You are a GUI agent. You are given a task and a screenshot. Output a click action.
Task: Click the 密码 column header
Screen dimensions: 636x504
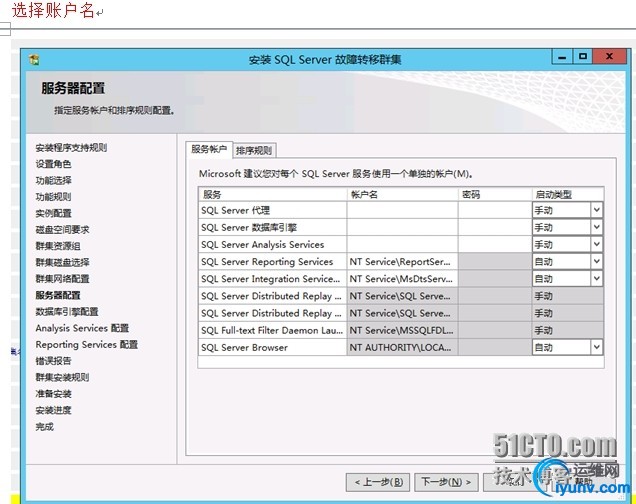pyautogui.click(x=495, y=194)
